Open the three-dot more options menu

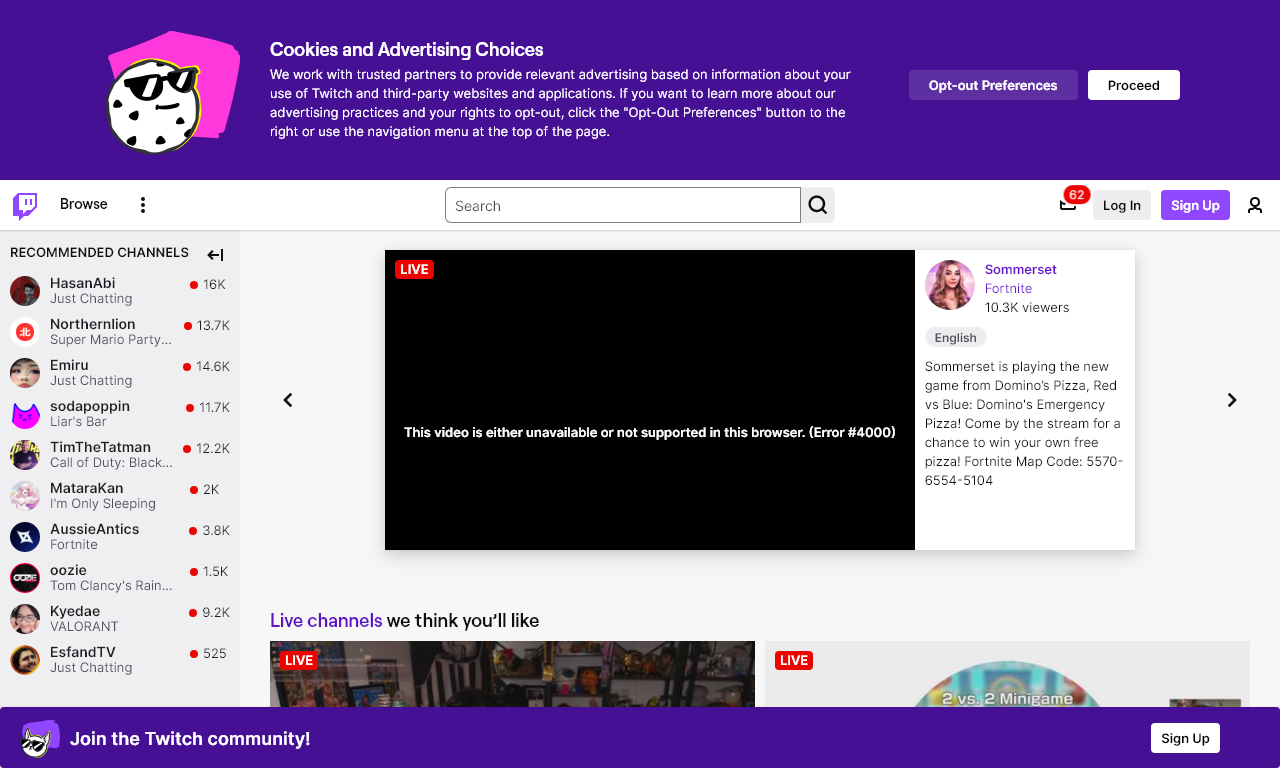pos(143,205)
